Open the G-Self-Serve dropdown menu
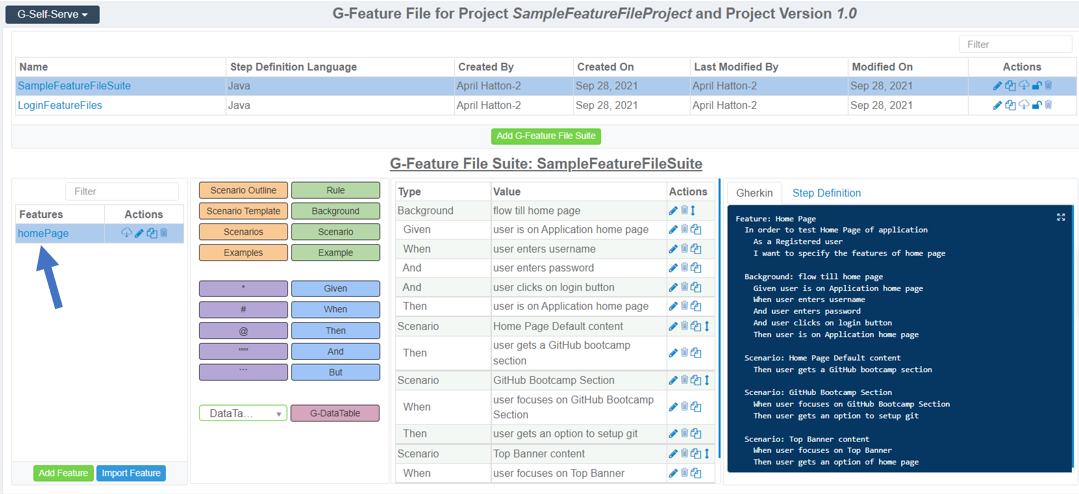Screen dimensions: 1079x494 (x=52, y=14)
